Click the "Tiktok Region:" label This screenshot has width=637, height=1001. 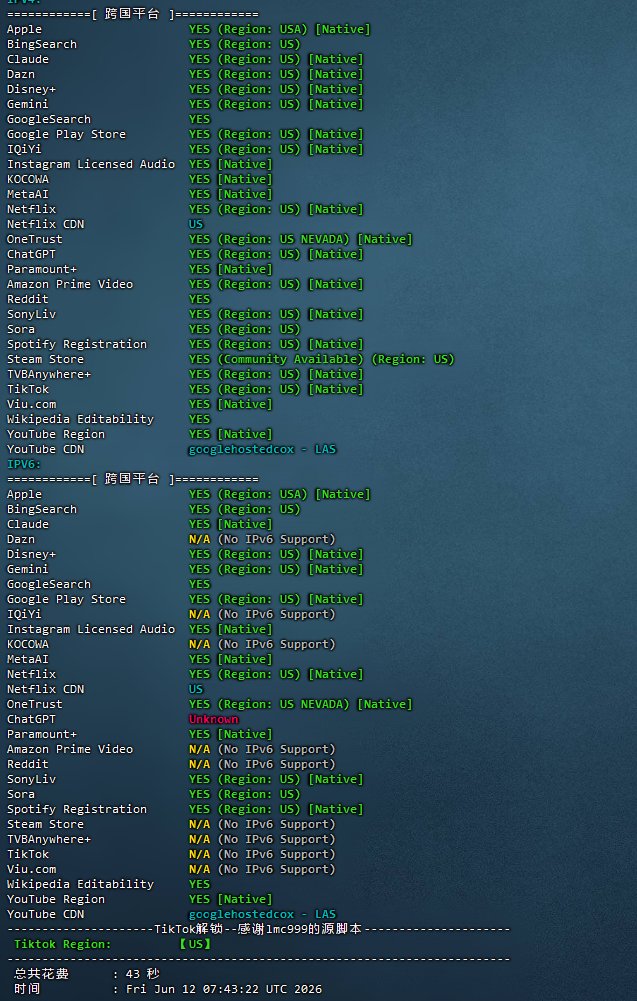63,944
